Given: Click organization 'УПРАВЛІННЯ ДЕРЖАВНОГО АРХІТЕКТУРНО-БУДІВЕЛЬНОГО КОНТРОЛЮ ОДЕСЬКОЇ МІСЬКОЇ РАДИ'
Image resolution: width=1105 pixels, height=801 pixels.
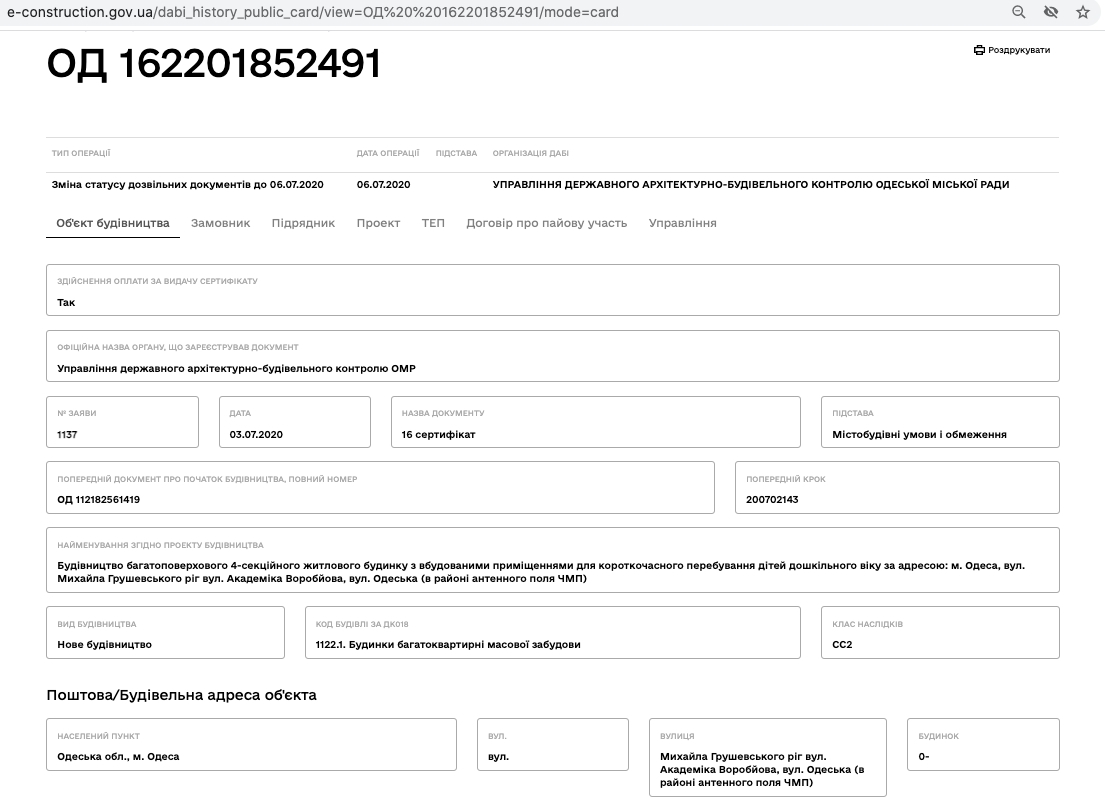Looking at the screenshot, I should [751, 185].
